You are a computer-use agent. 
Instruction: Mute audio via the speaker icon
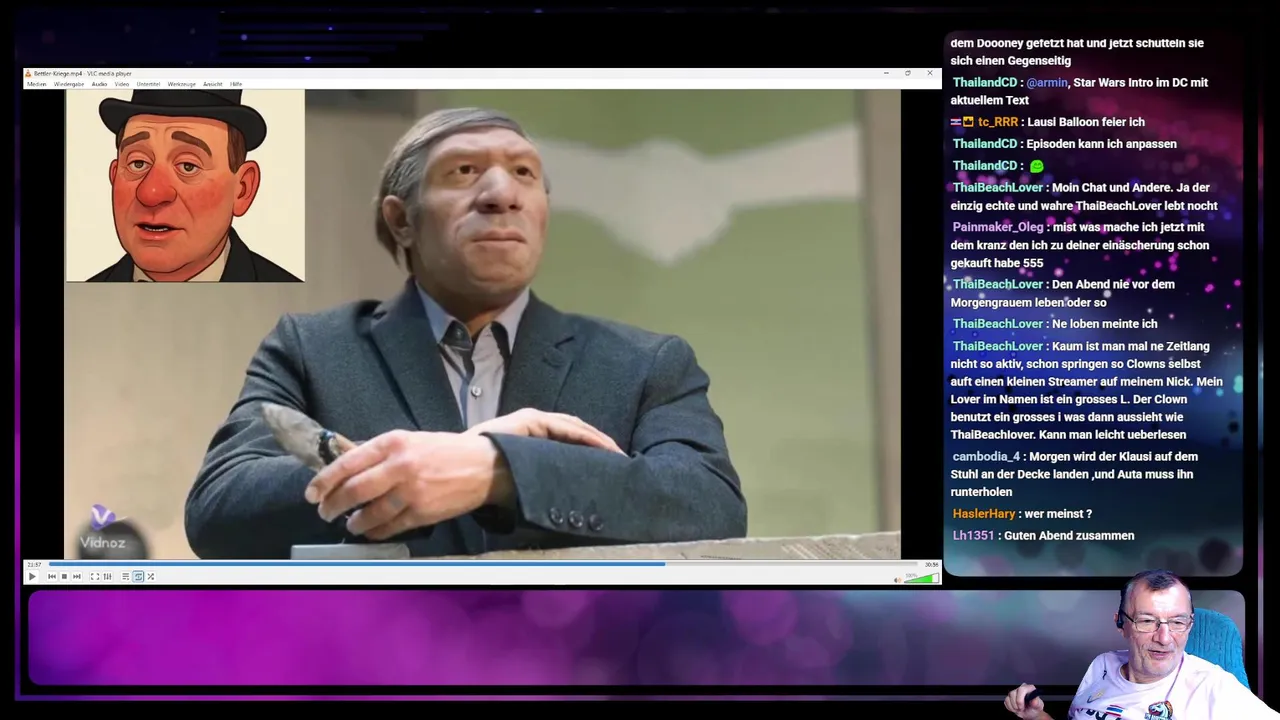[897, 578]
